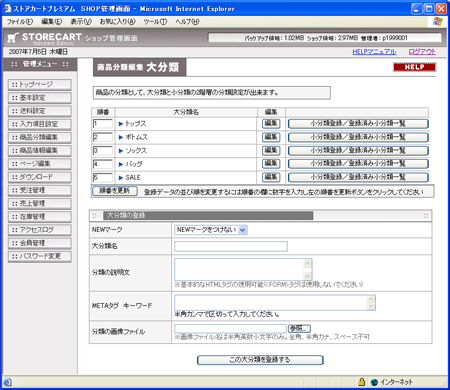Open ダウンロード in sidebar
Screen dimensions: 450x390
coord(40,177)
